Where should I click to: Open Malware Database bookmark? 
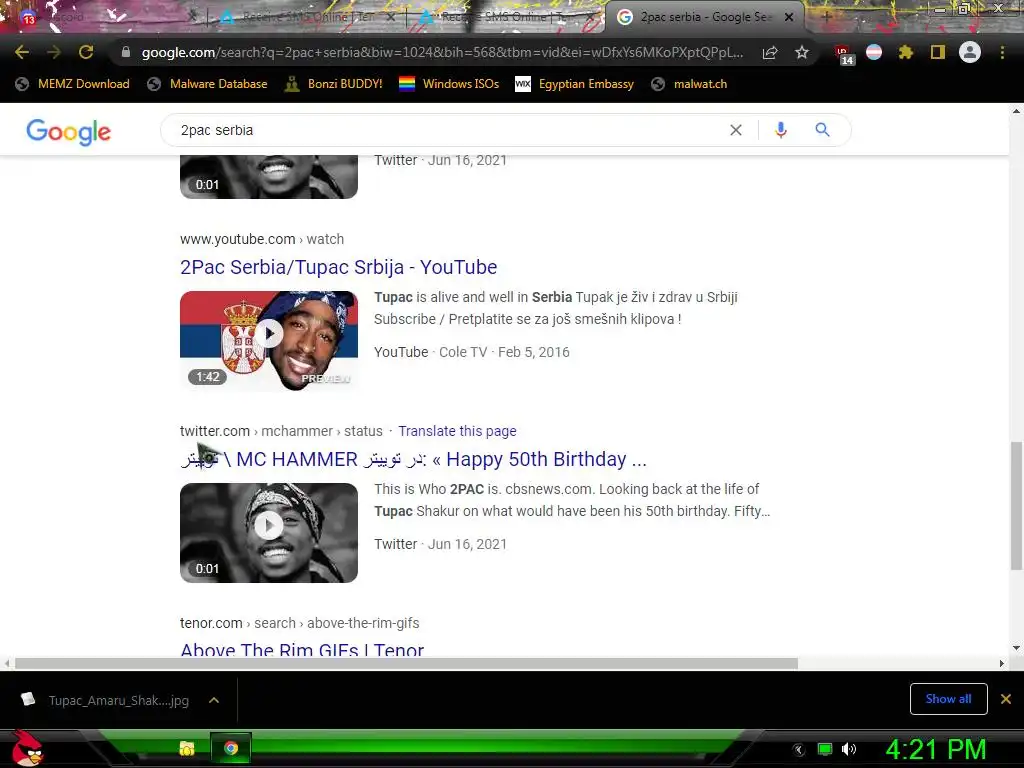[x=208, y=84]
